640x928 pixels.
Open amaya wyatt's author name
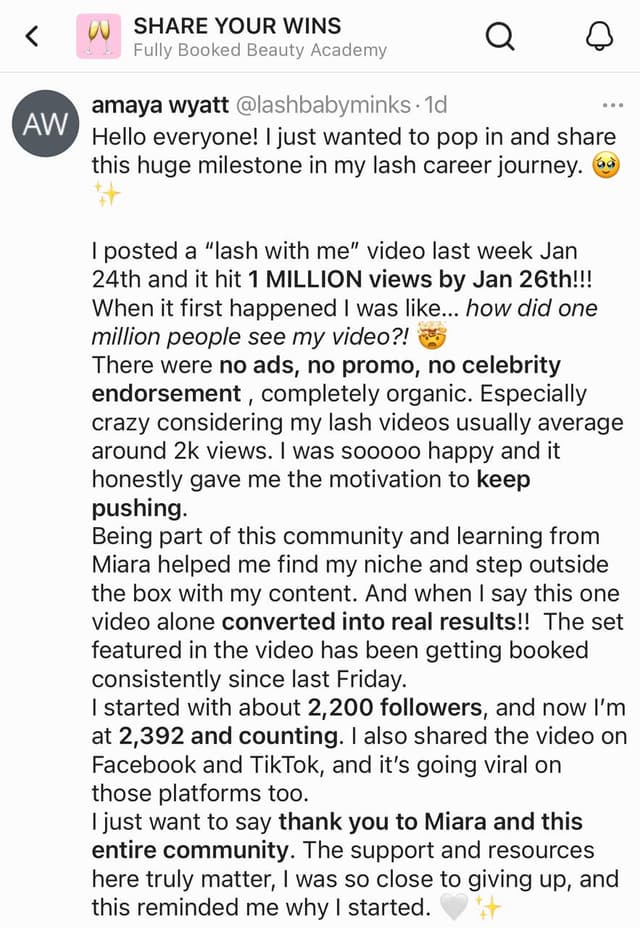point(161,105)
